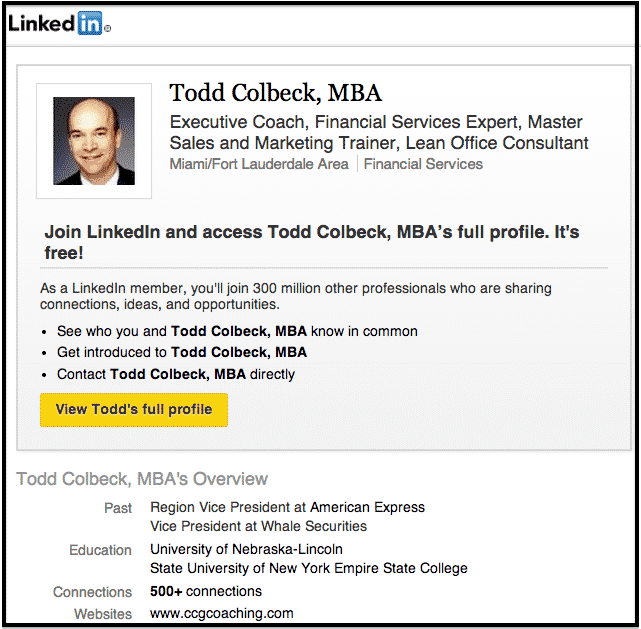Click the Past section label
641x629 pixels.
118,508
